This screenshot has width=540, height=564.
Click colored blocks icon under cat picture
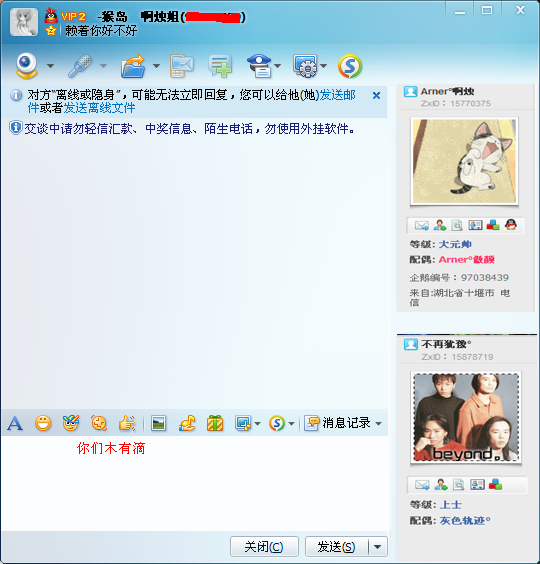[493, 226]
